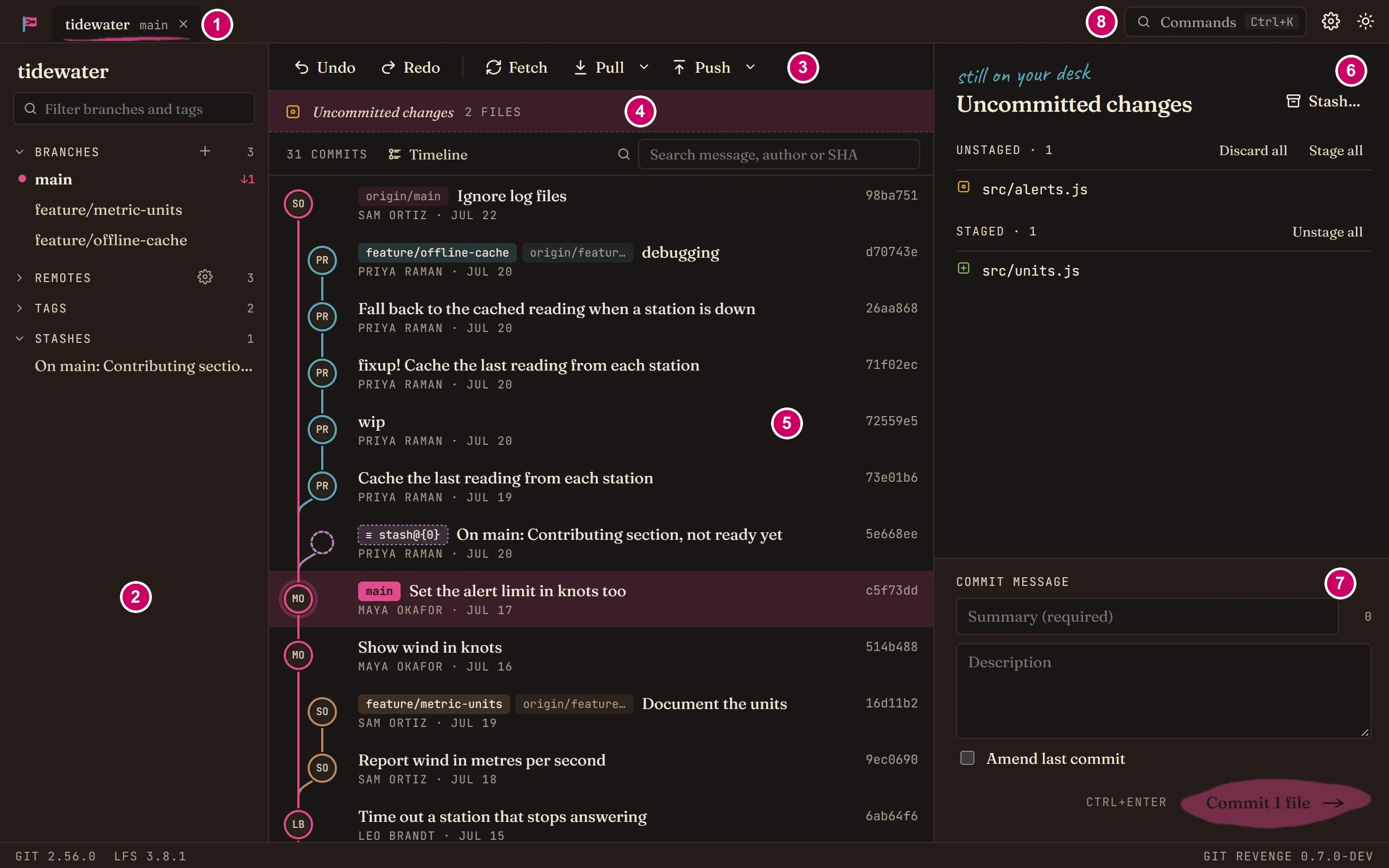
Task: Click Discard all for unstaged changes
Action: click(1253, 150)
